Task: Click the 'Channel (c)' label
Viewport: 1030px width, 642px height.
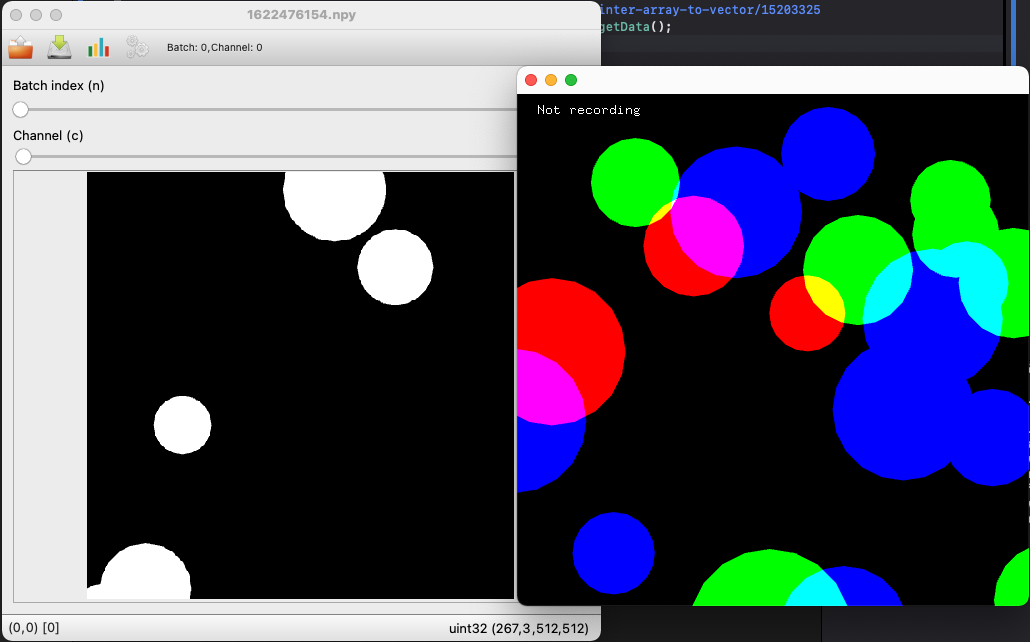Action: click(x=48, y=135)
